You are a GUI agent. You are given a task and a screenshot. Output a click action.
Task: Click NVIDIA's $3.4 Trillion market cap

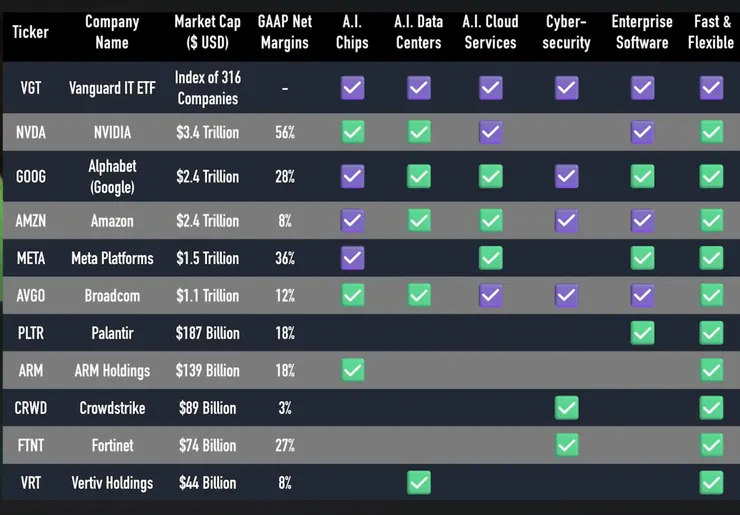(207, 132)
